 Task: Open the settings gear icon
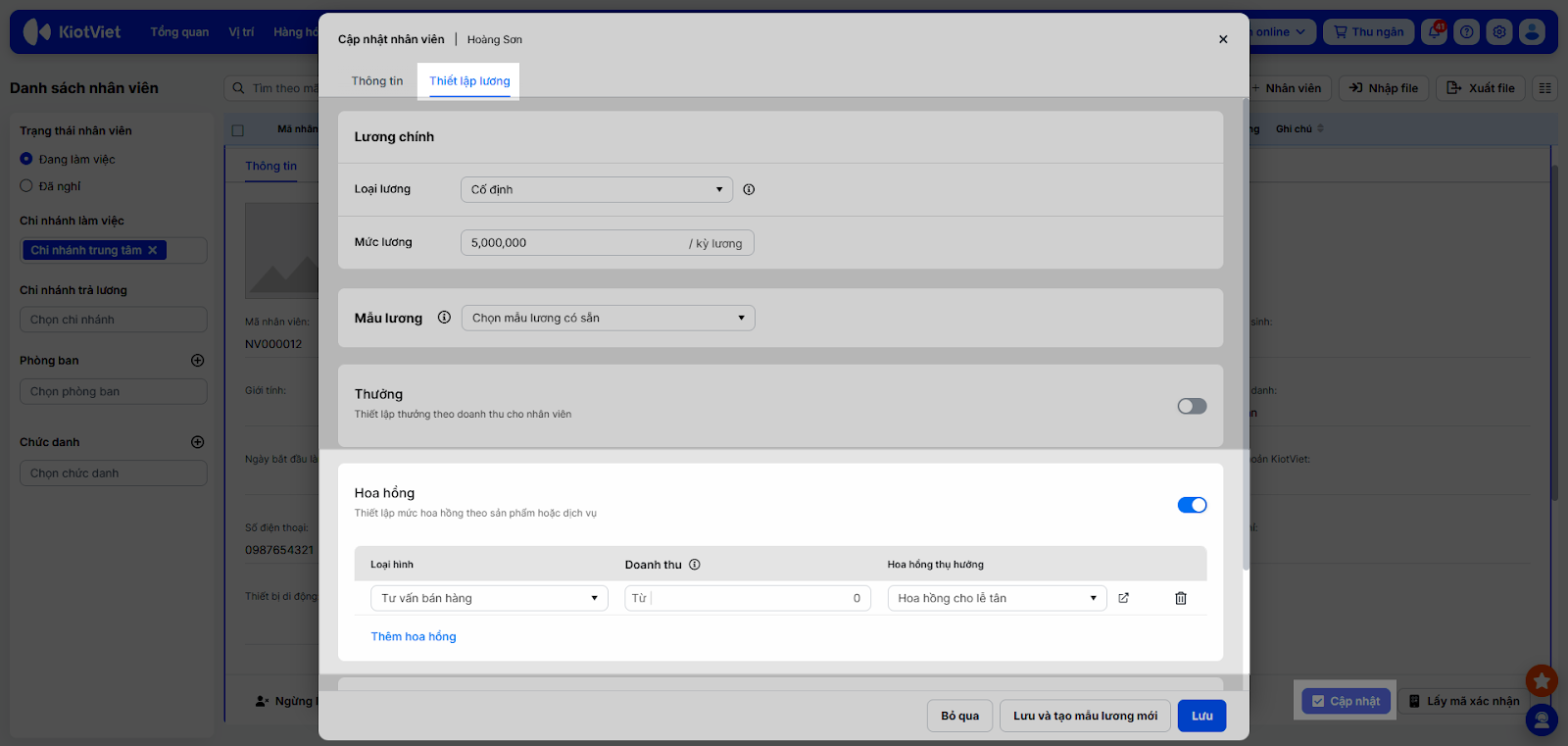coord(1499,32)
